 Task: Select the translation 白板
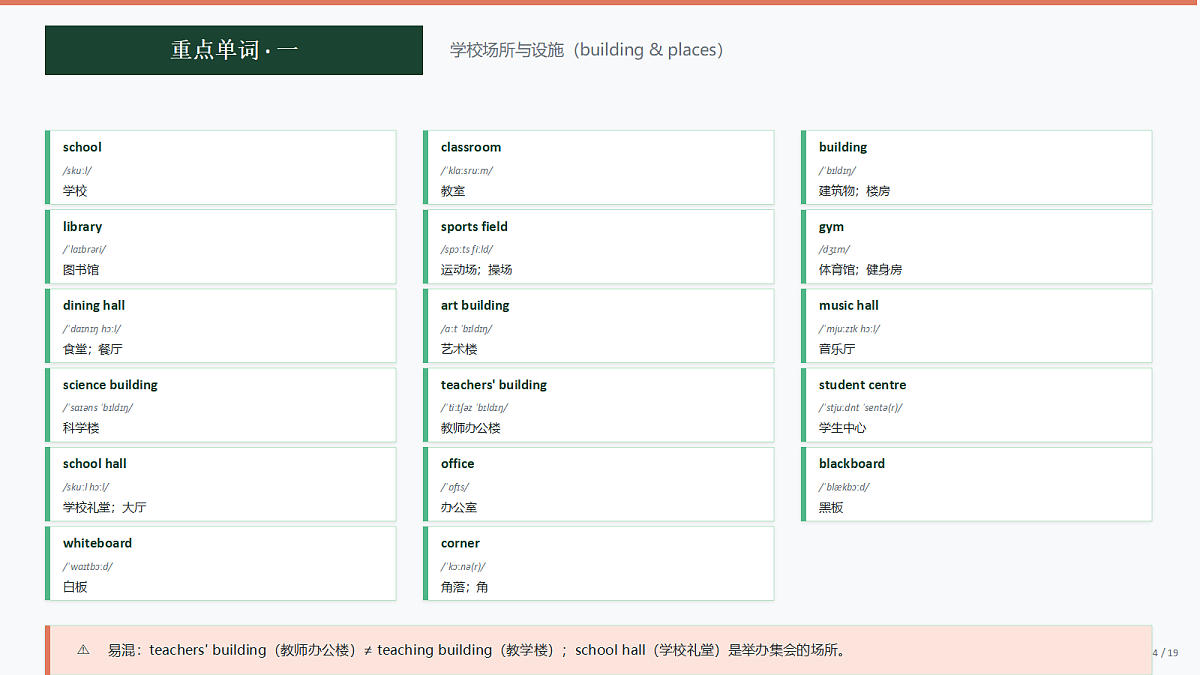75,587
